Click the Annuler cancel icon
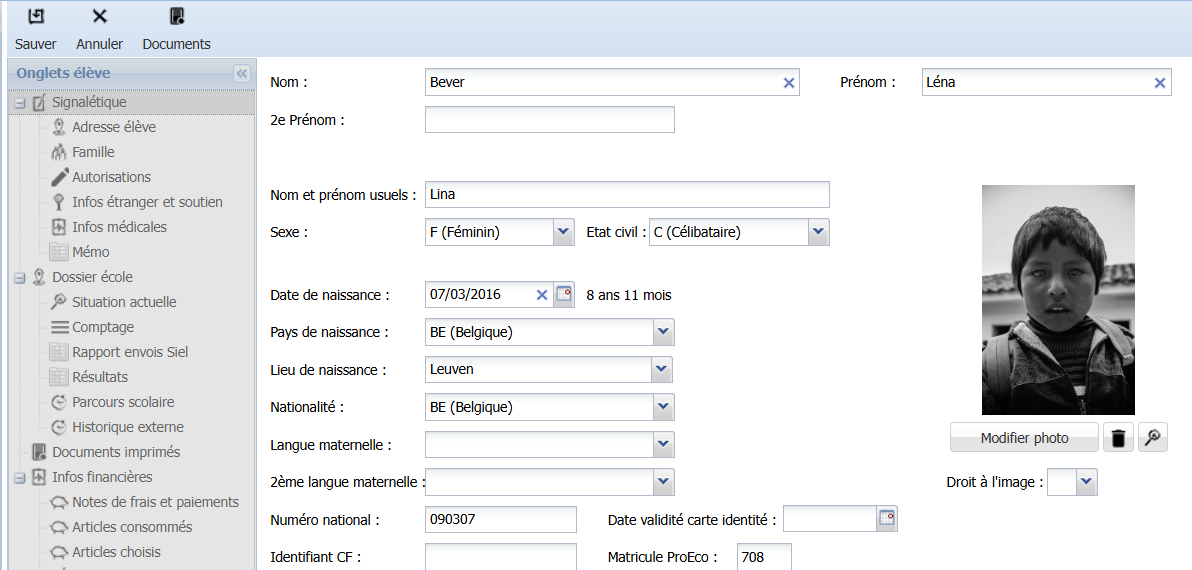1192x570 pixels. pos(100,17)
